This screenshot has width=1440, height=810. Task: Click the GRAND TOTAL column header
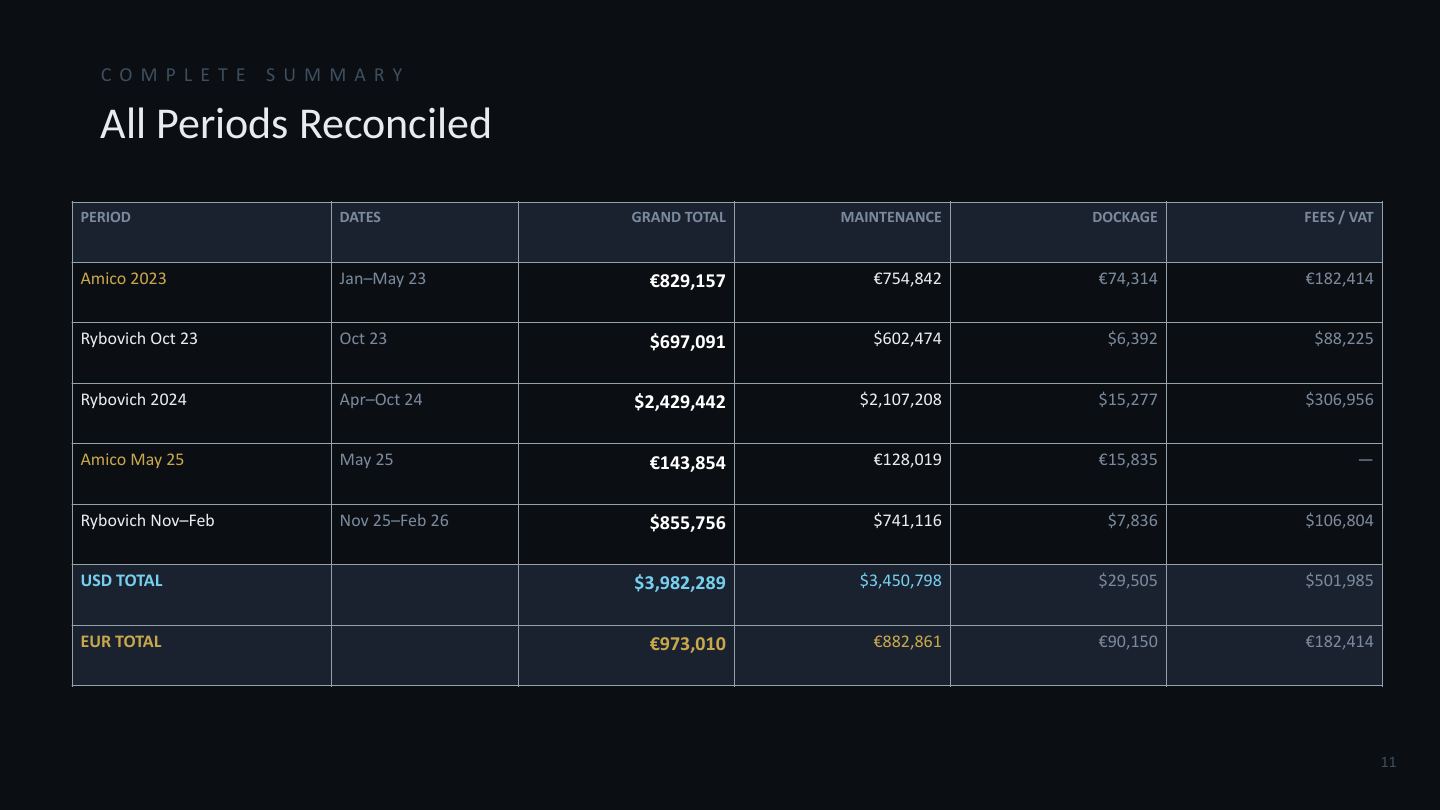(626, 232)
